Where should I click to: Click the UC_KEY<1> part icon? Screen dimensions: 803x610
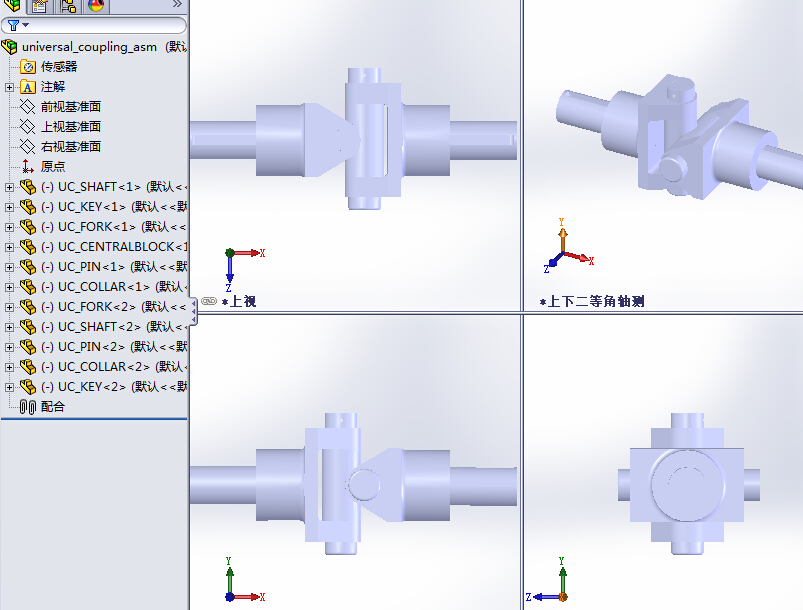click(28, 206)
